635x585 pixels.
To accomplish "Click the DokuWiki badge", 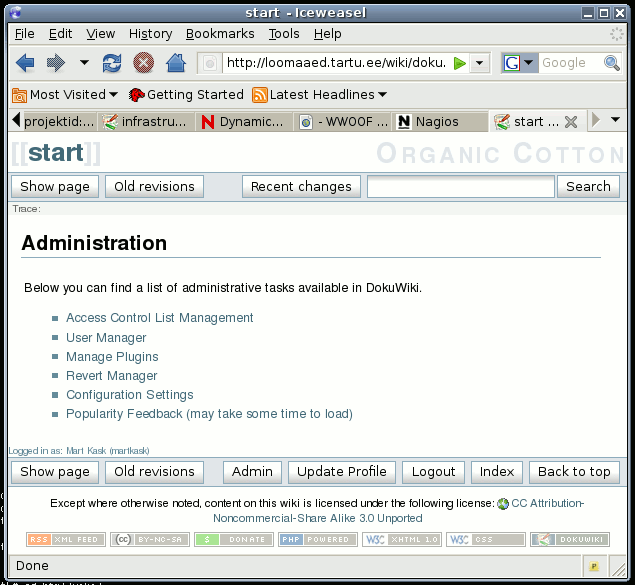I will 570,540.
